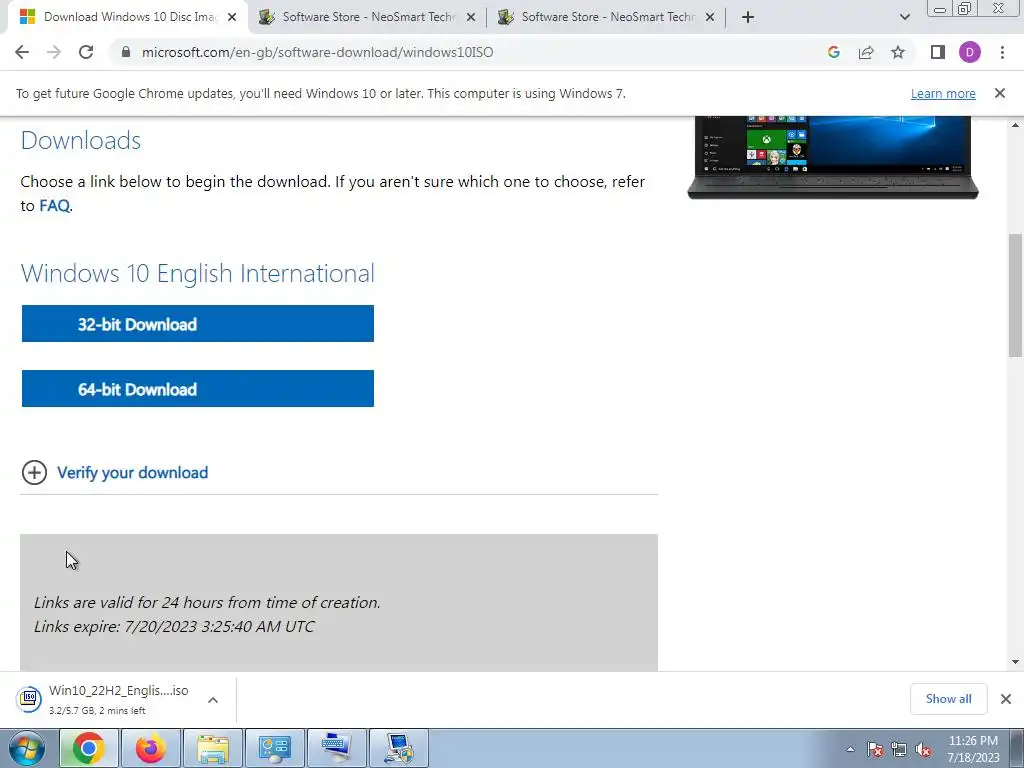Show all downloads
Viewport: 1024px width, 768px height.
pos(948,699)
